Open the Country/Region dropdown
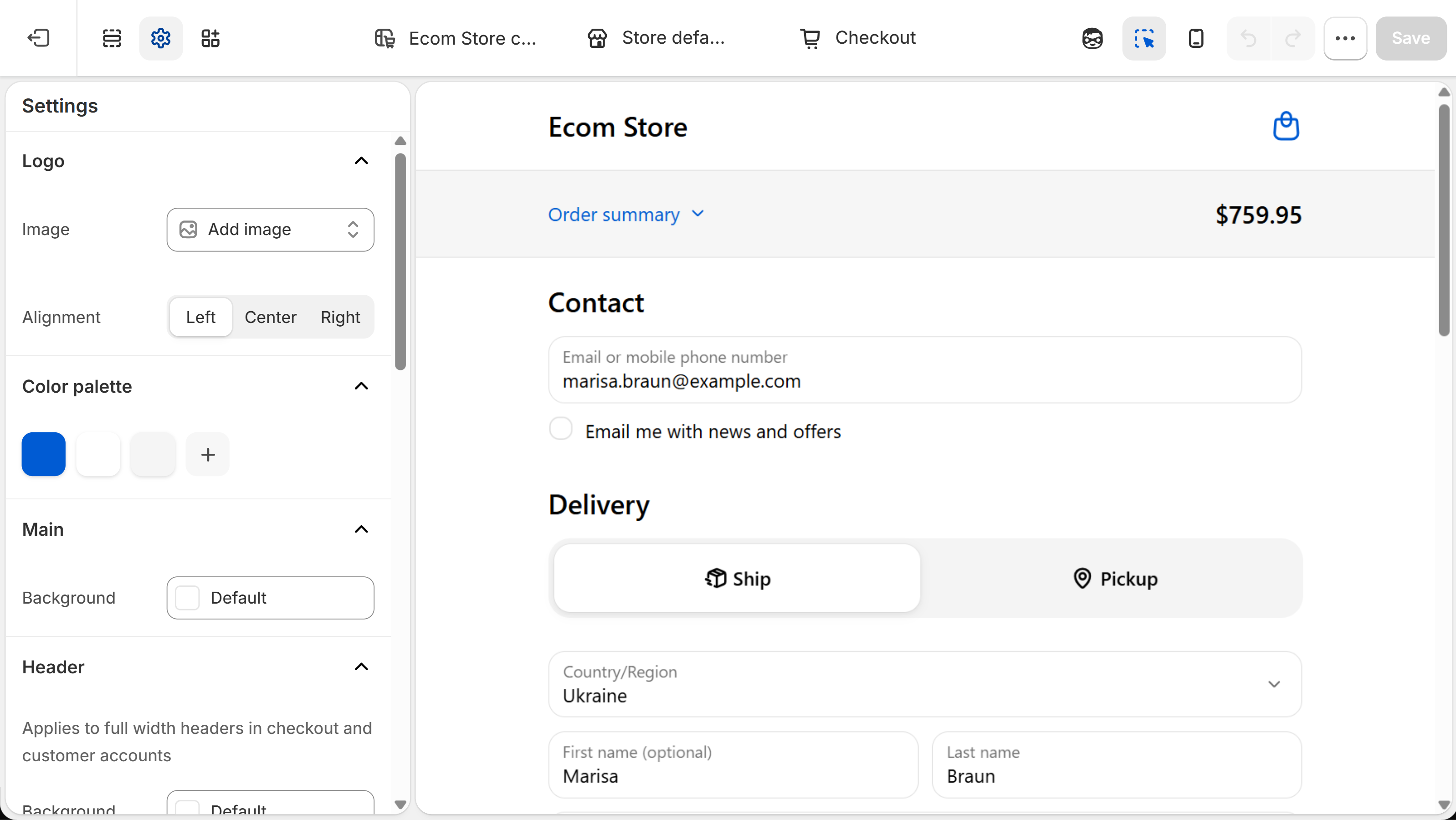Image resolution: width=1456 pixels, height=820 pixels. (x=925, y=684)
